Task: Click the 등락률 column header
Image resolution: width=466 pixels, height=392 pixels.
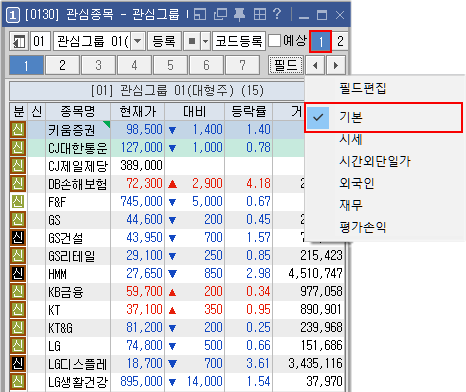Action: tap(249, 111)
